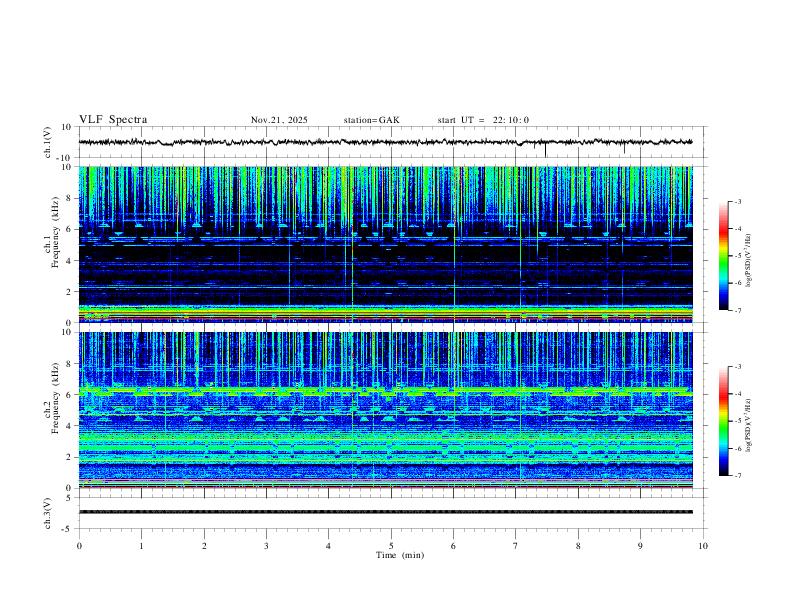Click the ch.2 spectrogram color bar
This screenshot has height=612, width=792.
(x=724, y=421)
